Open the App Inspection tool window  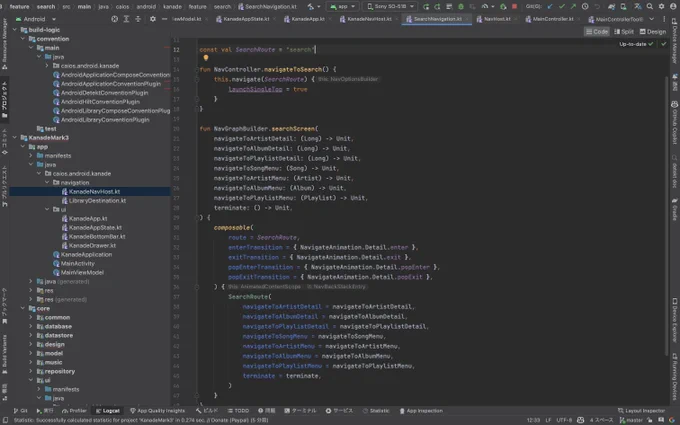[x=421, y=411]
